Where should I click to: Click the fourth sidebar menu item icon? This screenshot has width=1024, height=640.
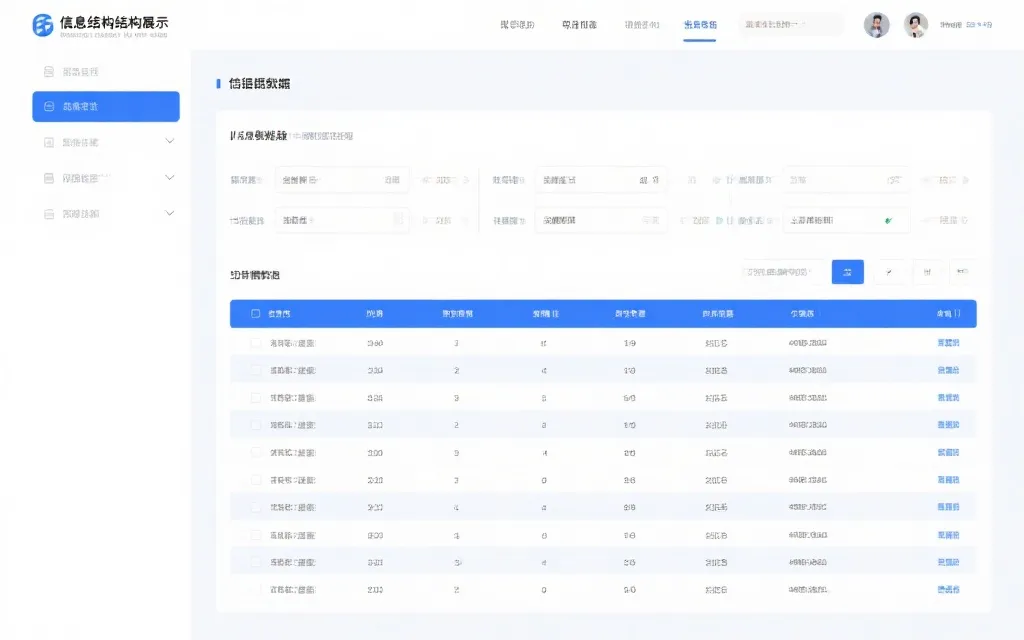[49, 178]
